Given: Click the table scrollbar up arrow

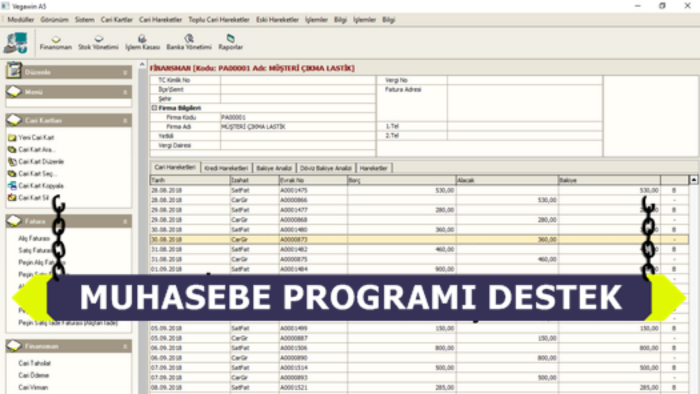Looking at the screenshot, I should point(694,180).
